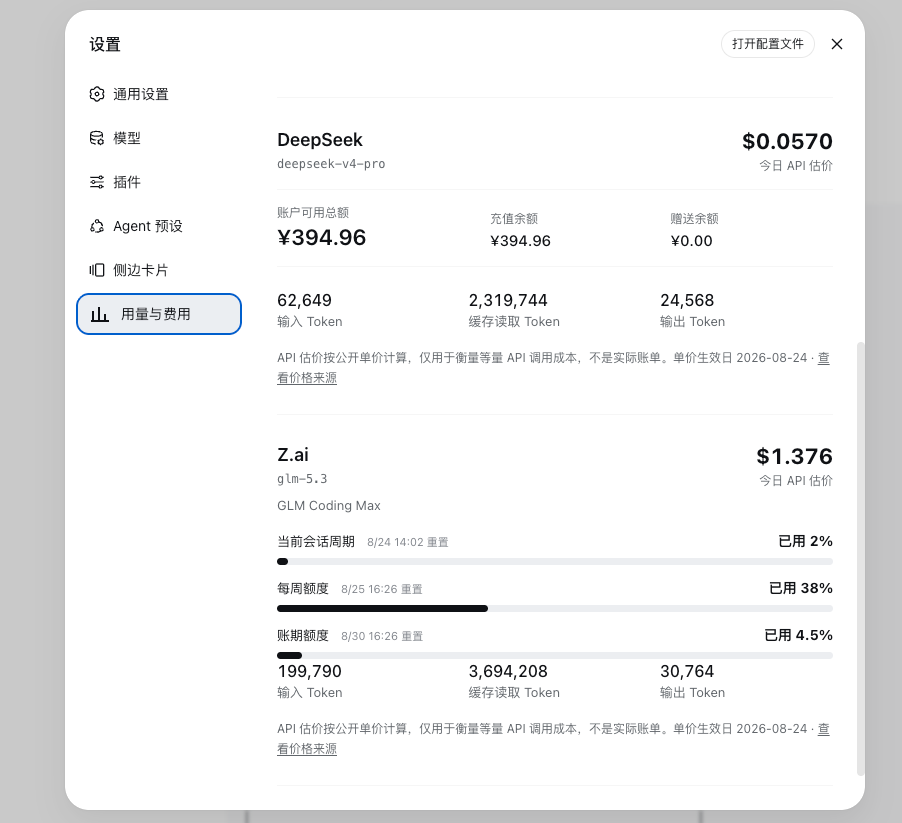Screen dimensions: 902x823
Task: Click the 已用 4.5% label
Action: coord(798,636)
